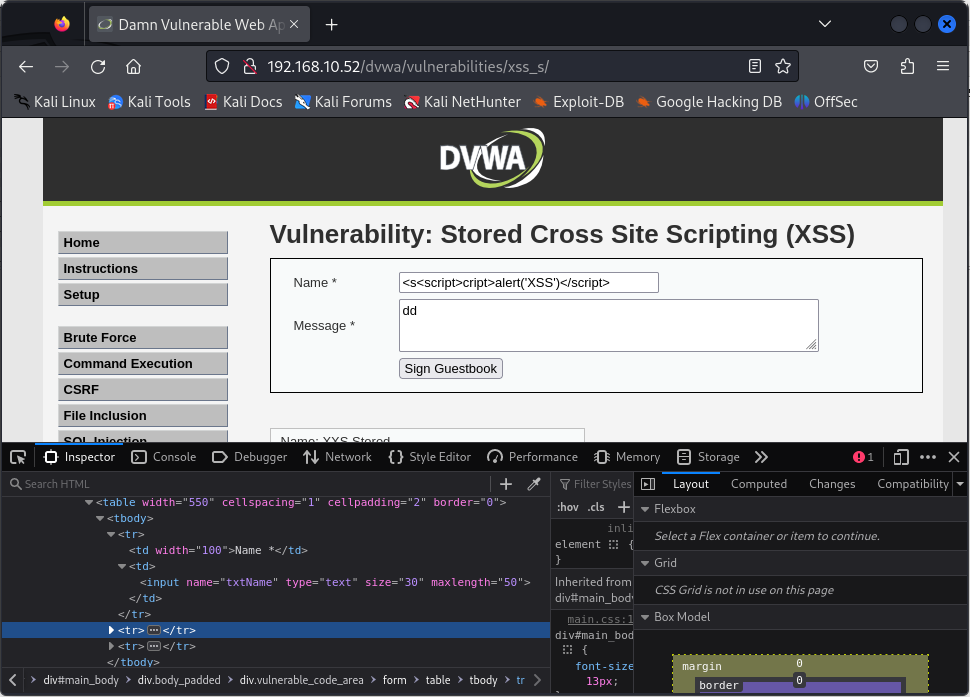Toggle the :hov pseudo-class panel
This screenshot has width=970, height=697.
tap(567, 507)
